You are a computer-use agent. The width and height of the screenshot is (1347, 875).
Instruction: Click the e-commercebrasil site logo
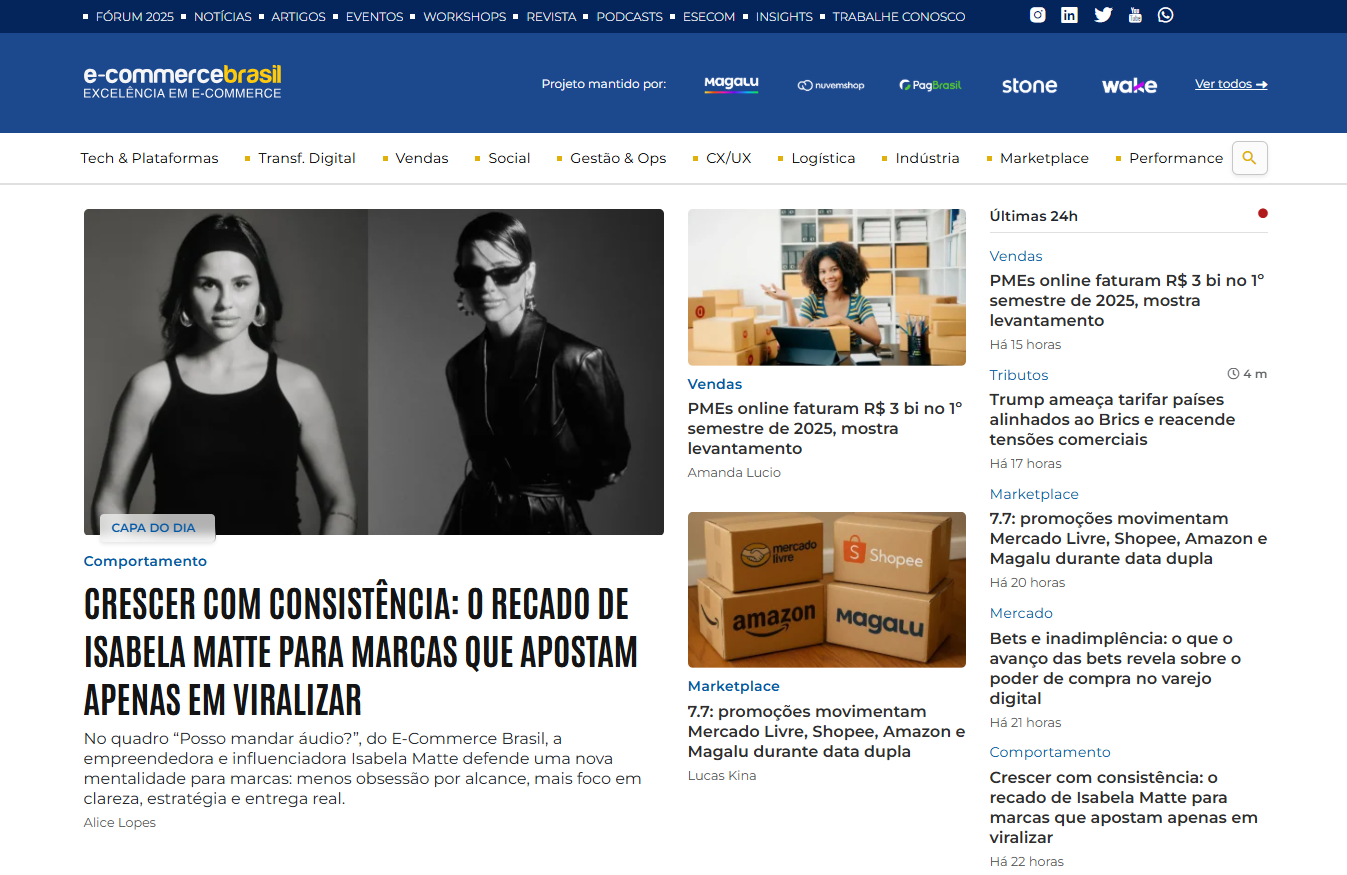click(182, 82)
